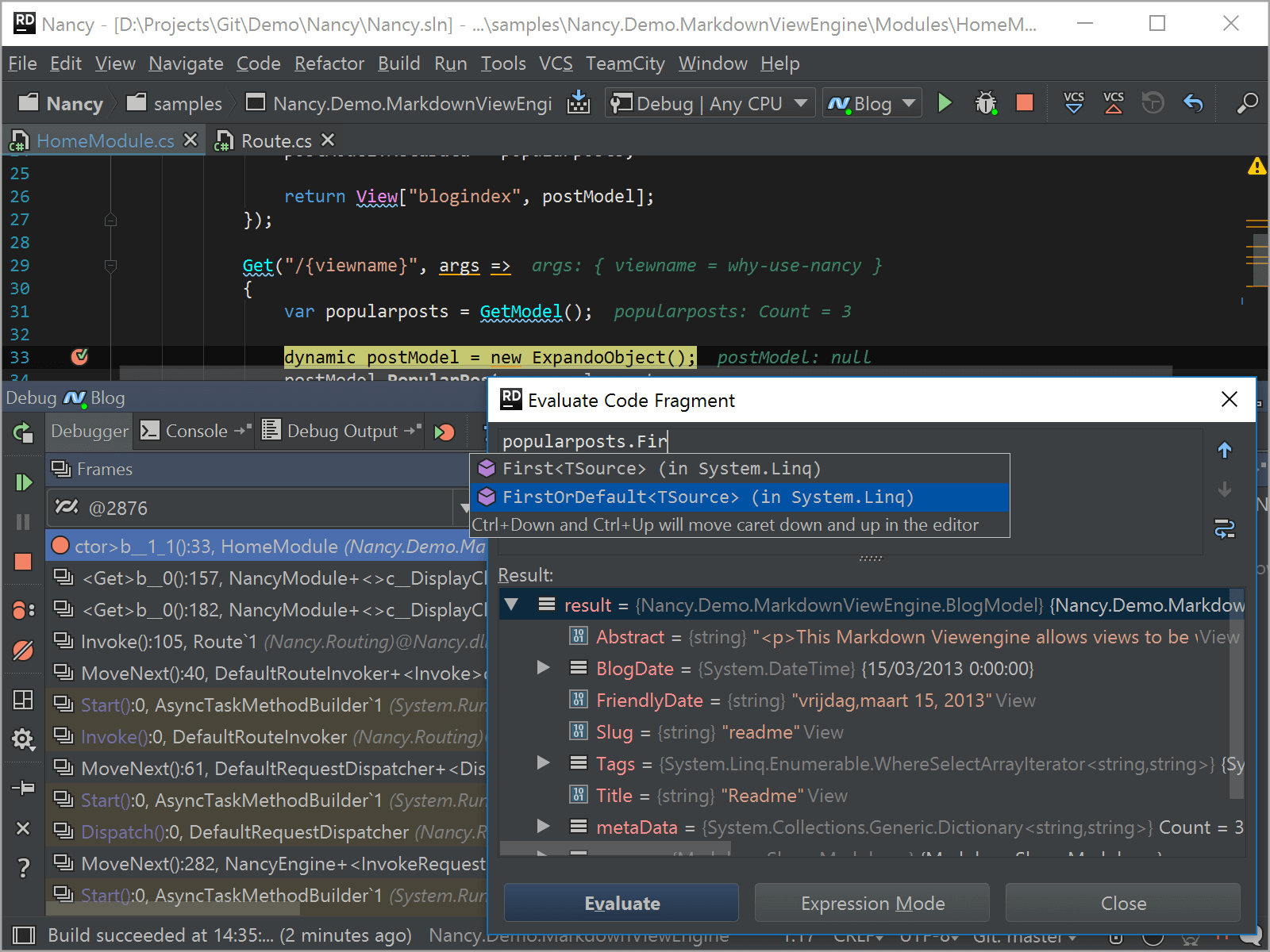Open debugger settings gear icon
This screenshot has height=952, width=1270.
coord(23,740)
